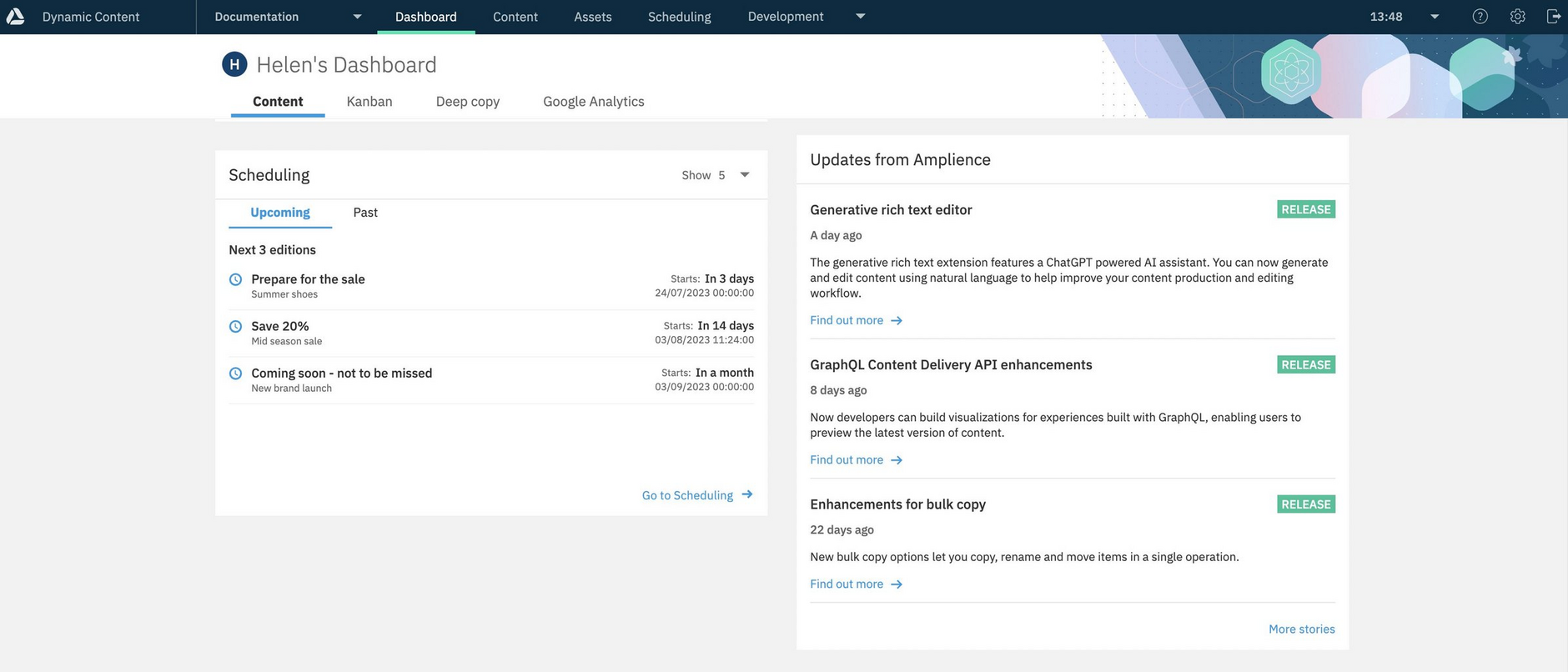Image resolution: width=1568 pixels, height=672 pixels.
Task: Select the Content dashboard tab
Action: (x=278, y=102)
